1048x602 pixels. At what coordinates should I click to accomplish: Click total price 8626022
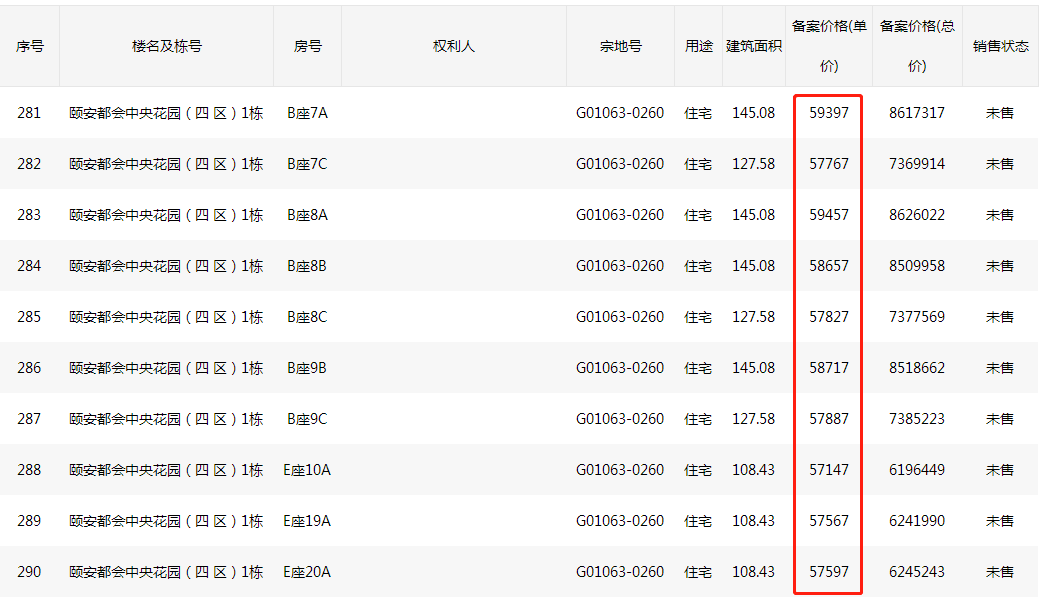pos(917,214)
